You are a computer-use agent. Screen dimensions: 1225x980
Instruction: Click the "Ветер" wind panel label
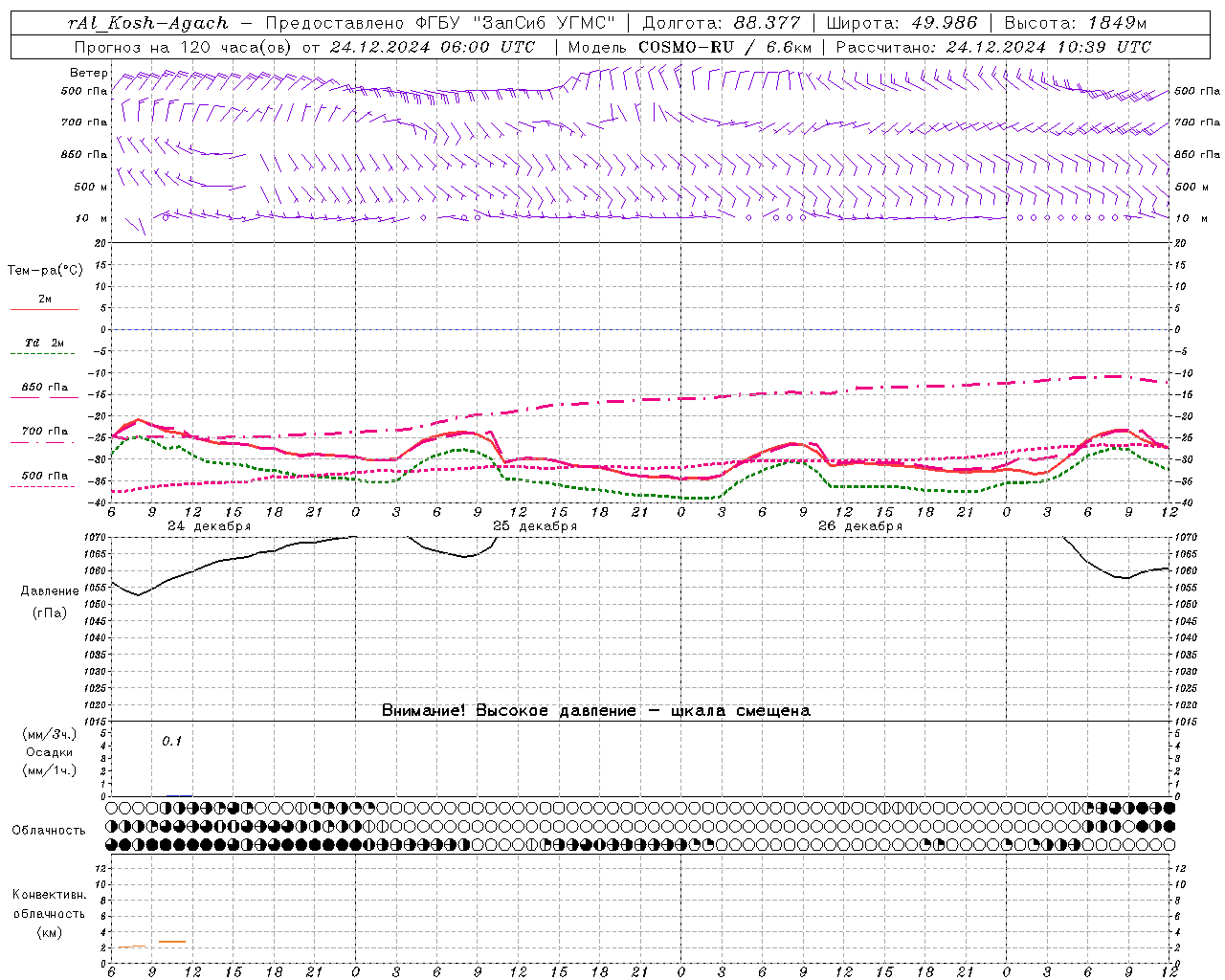[88, 73]
